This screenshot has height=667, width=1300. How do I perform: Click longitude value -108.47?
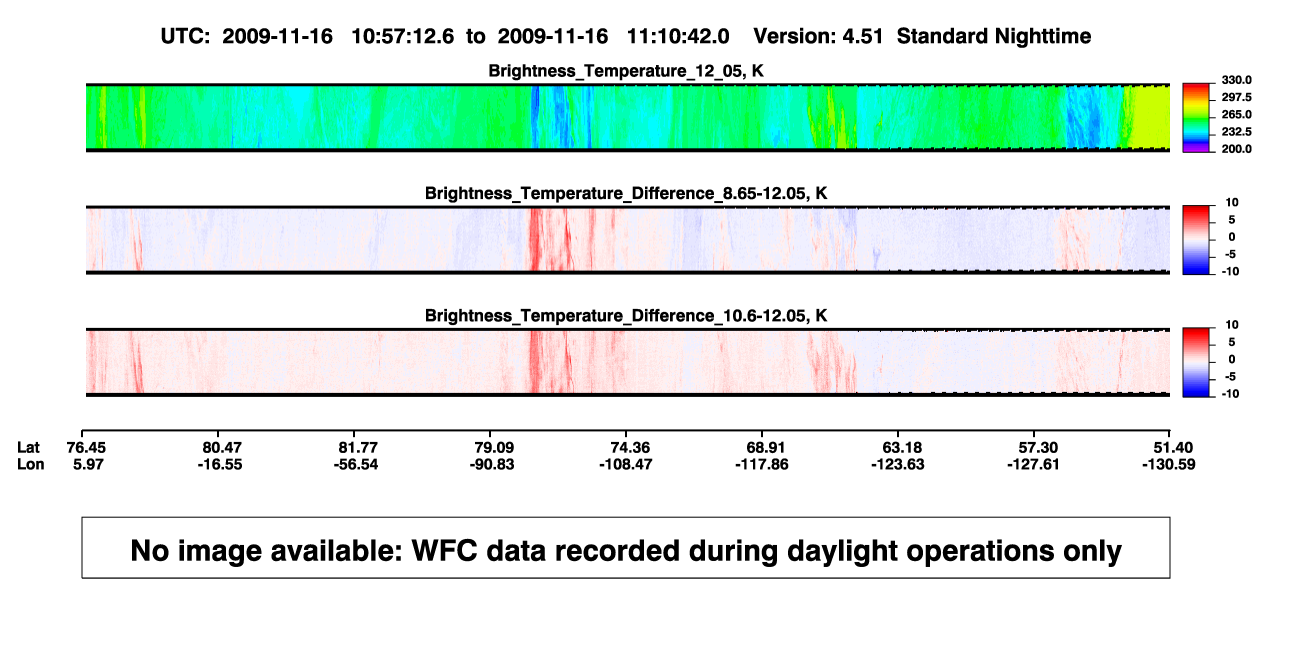(628, 464)
